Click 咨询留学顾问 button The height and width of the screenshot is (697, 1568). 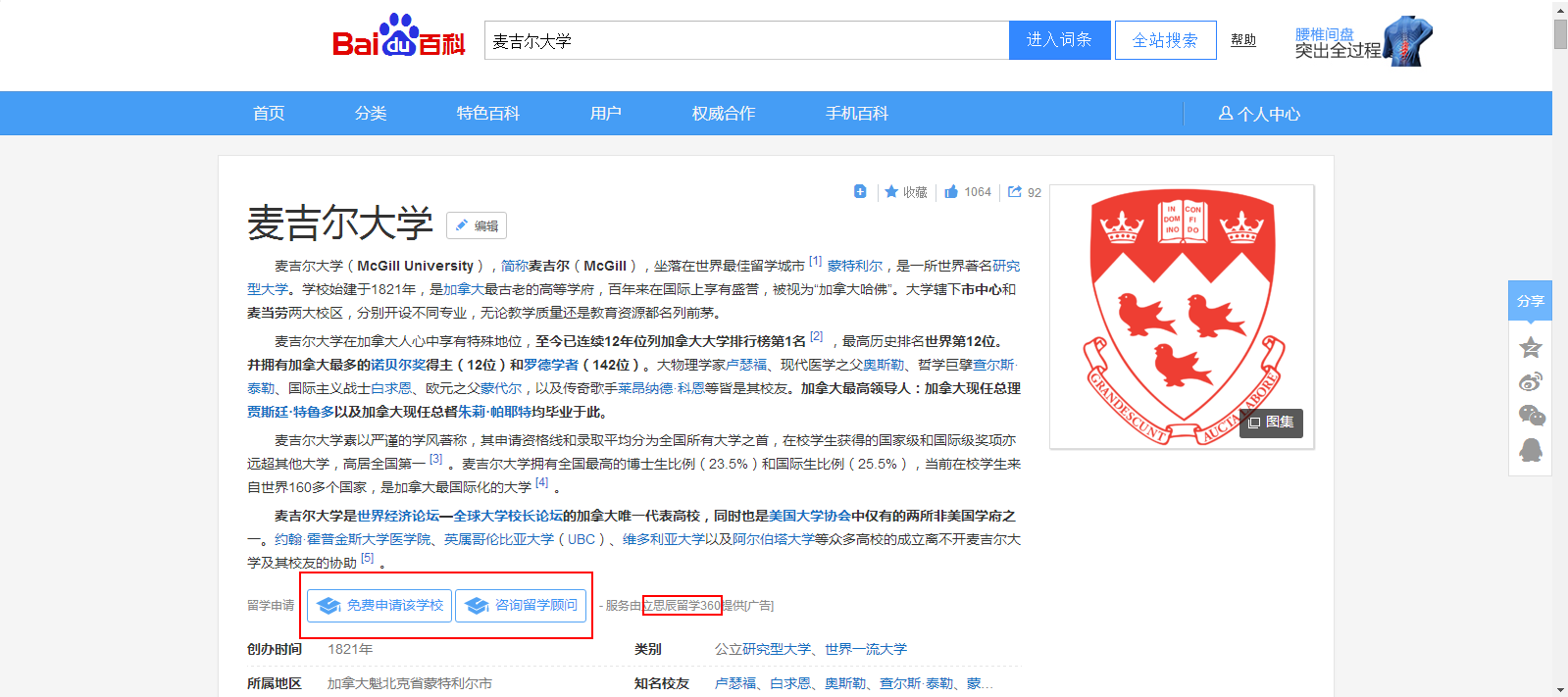click(x=521, y=606)
